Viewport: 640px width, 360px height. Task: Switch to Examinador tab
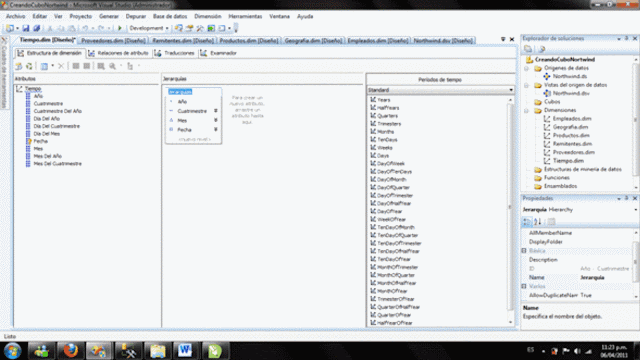click(219, 53)
